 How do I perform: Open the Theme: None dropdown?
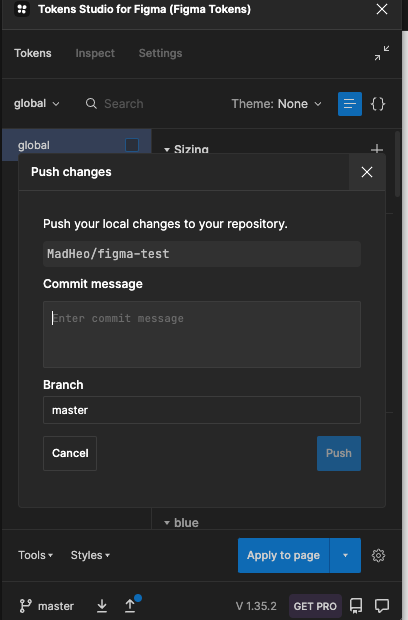277,104
